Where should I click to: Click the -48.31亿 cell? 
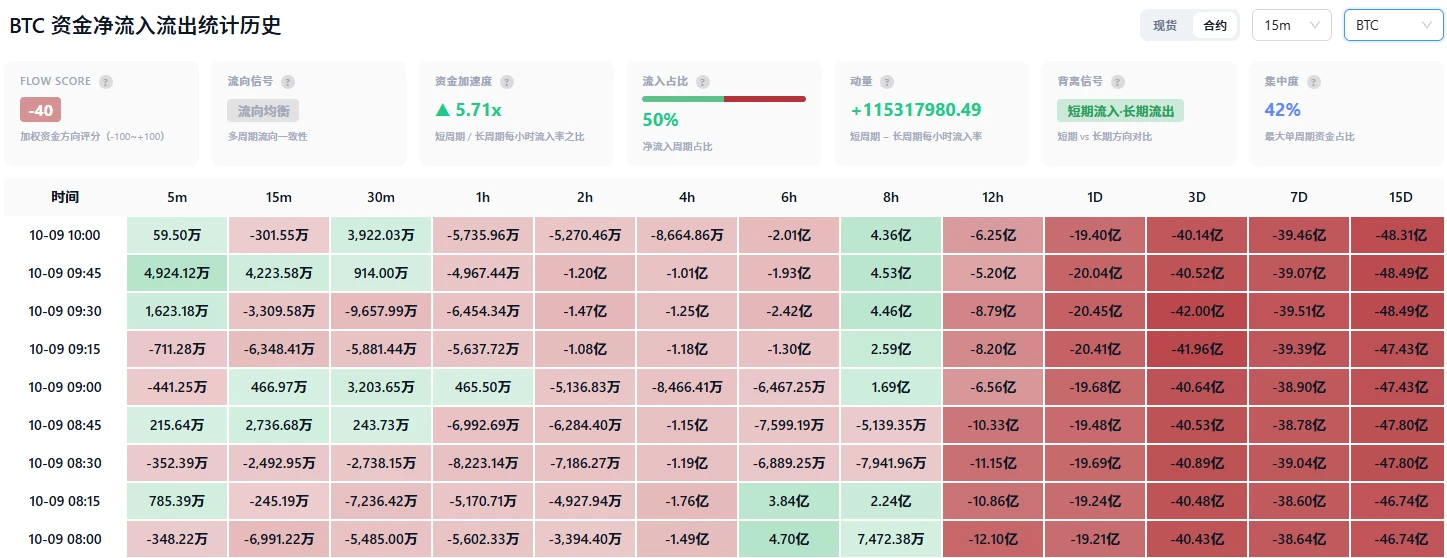point(1400,235)
